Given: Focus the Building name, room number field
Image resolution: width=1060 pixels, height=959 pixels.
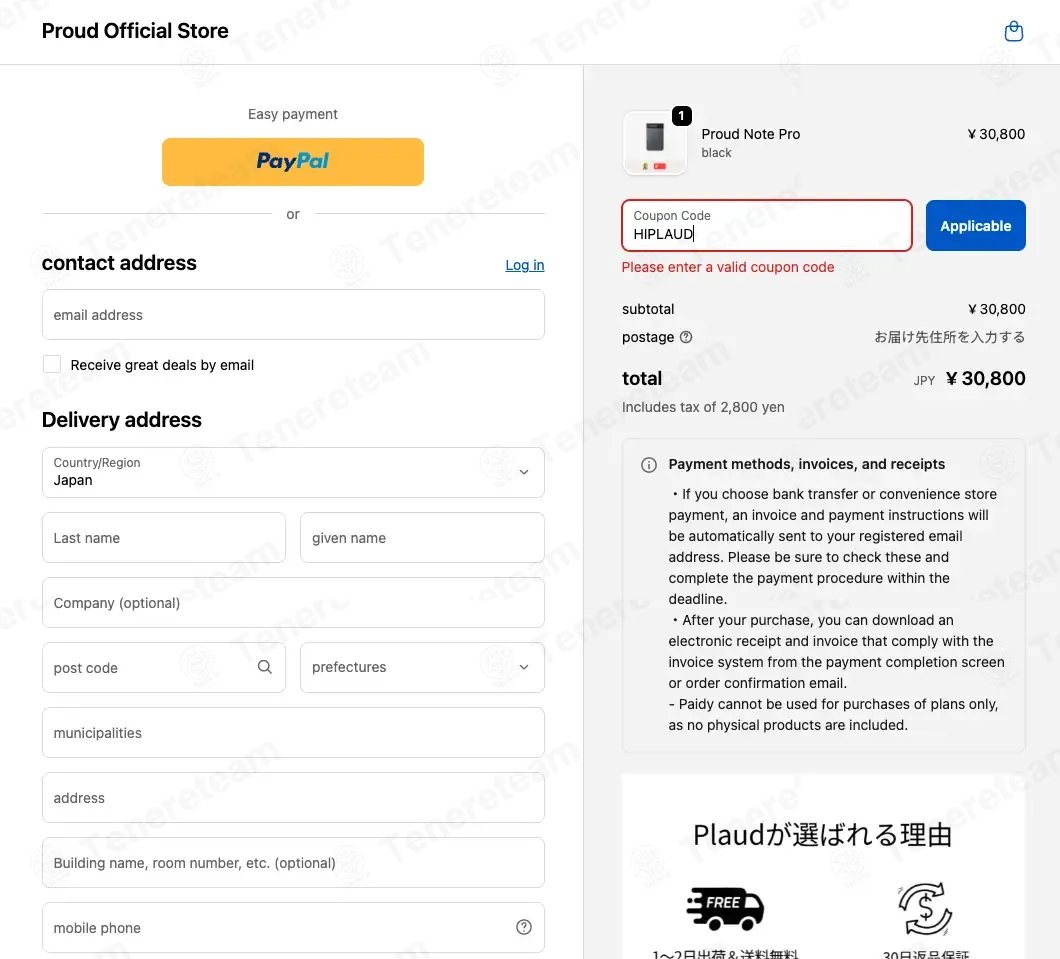Looking at the screenshot, I should coord(293,862).
